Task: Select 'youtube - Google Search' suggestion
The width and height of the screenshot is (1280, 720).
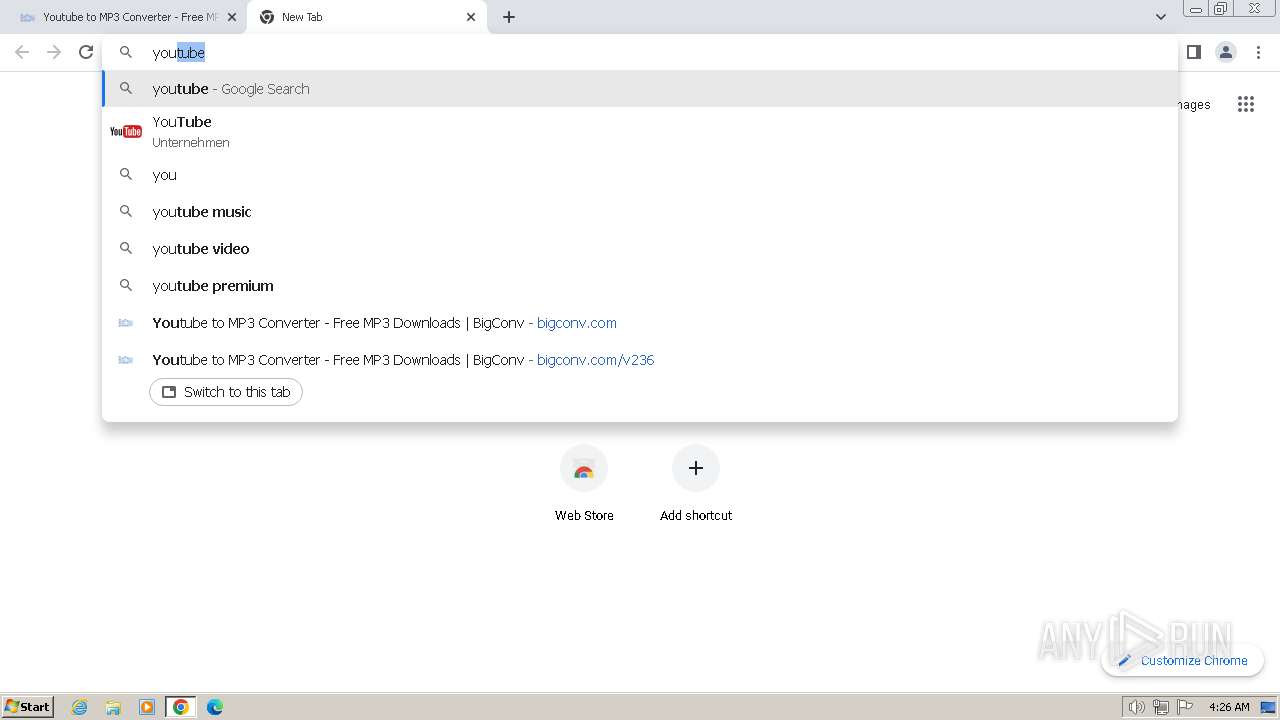Action: pos(640,89)
